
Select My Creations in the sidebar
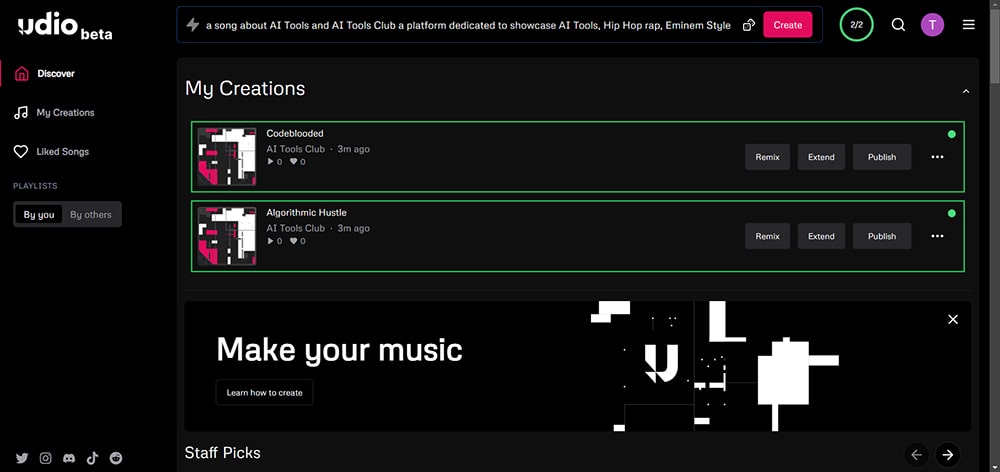pos(65,113)
